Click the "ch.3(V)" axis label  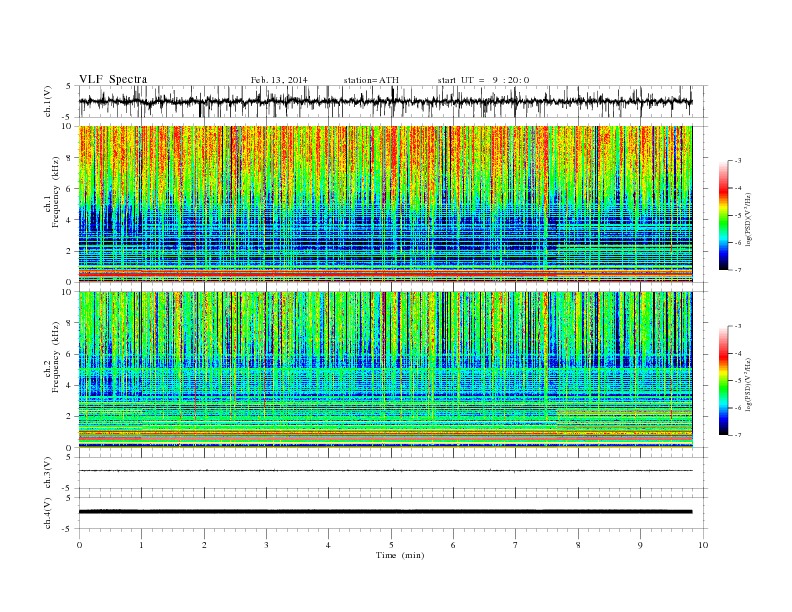48,473
